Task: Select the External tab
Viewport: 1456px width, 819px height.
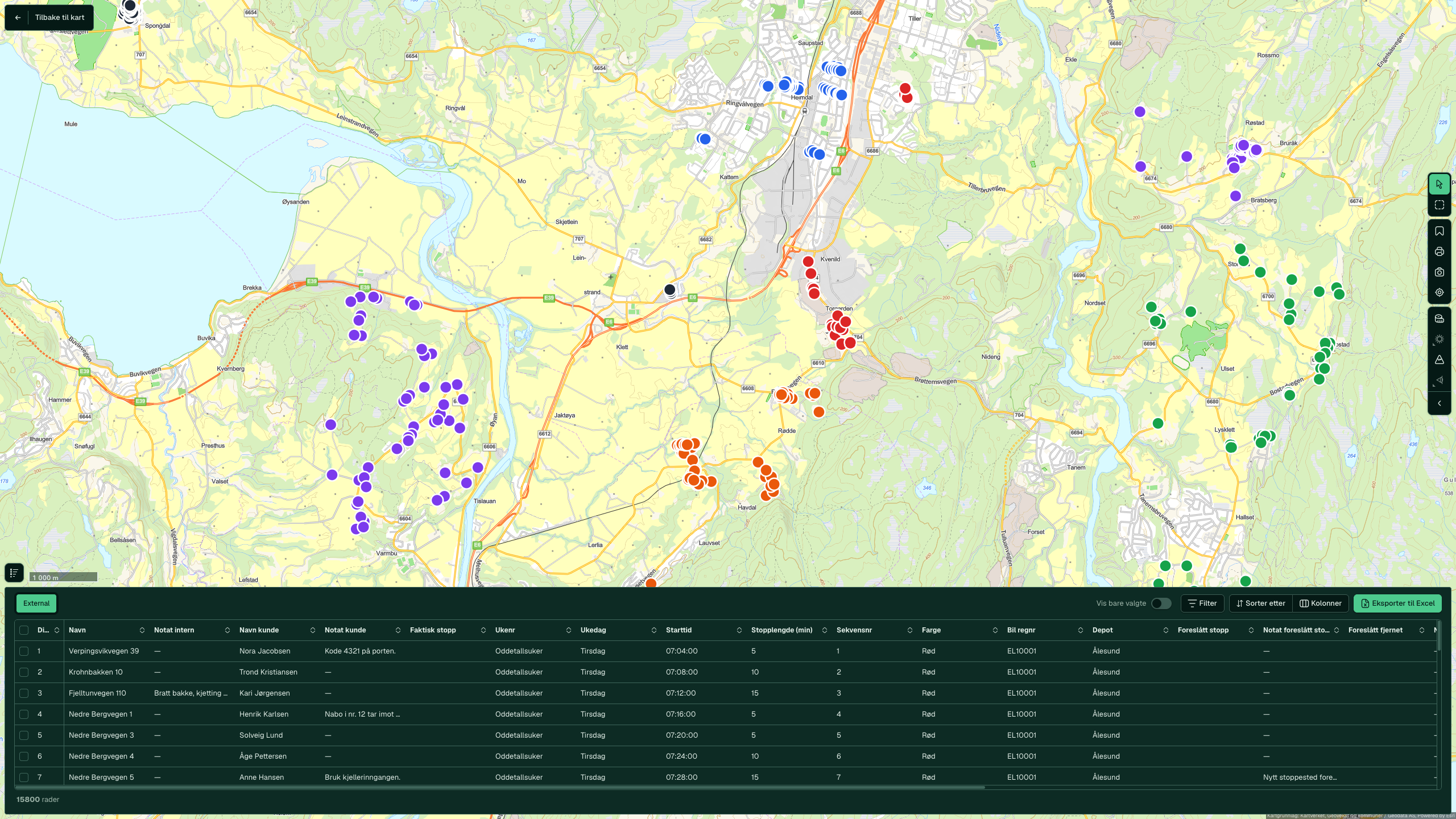Action: [x=36, y=603]
